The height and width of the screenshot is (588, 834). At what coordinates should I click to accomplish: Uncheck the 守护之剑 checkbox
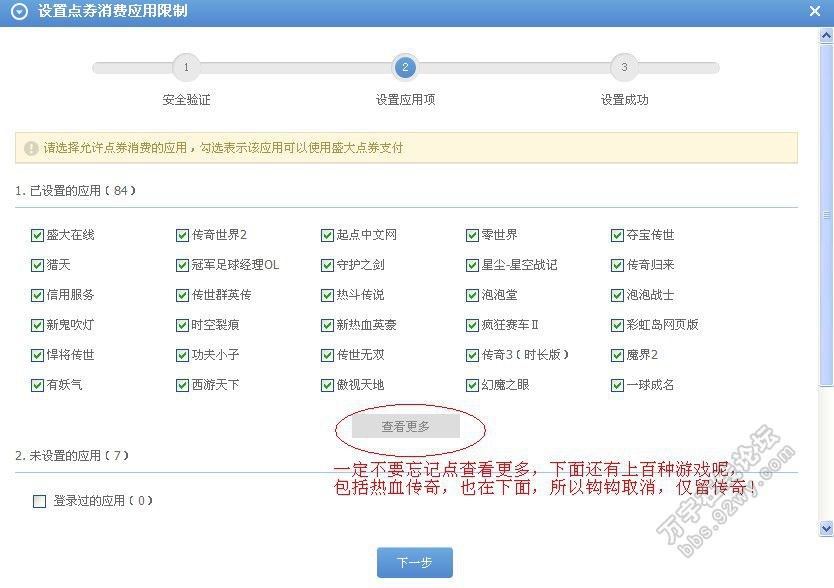click(327, 265)
